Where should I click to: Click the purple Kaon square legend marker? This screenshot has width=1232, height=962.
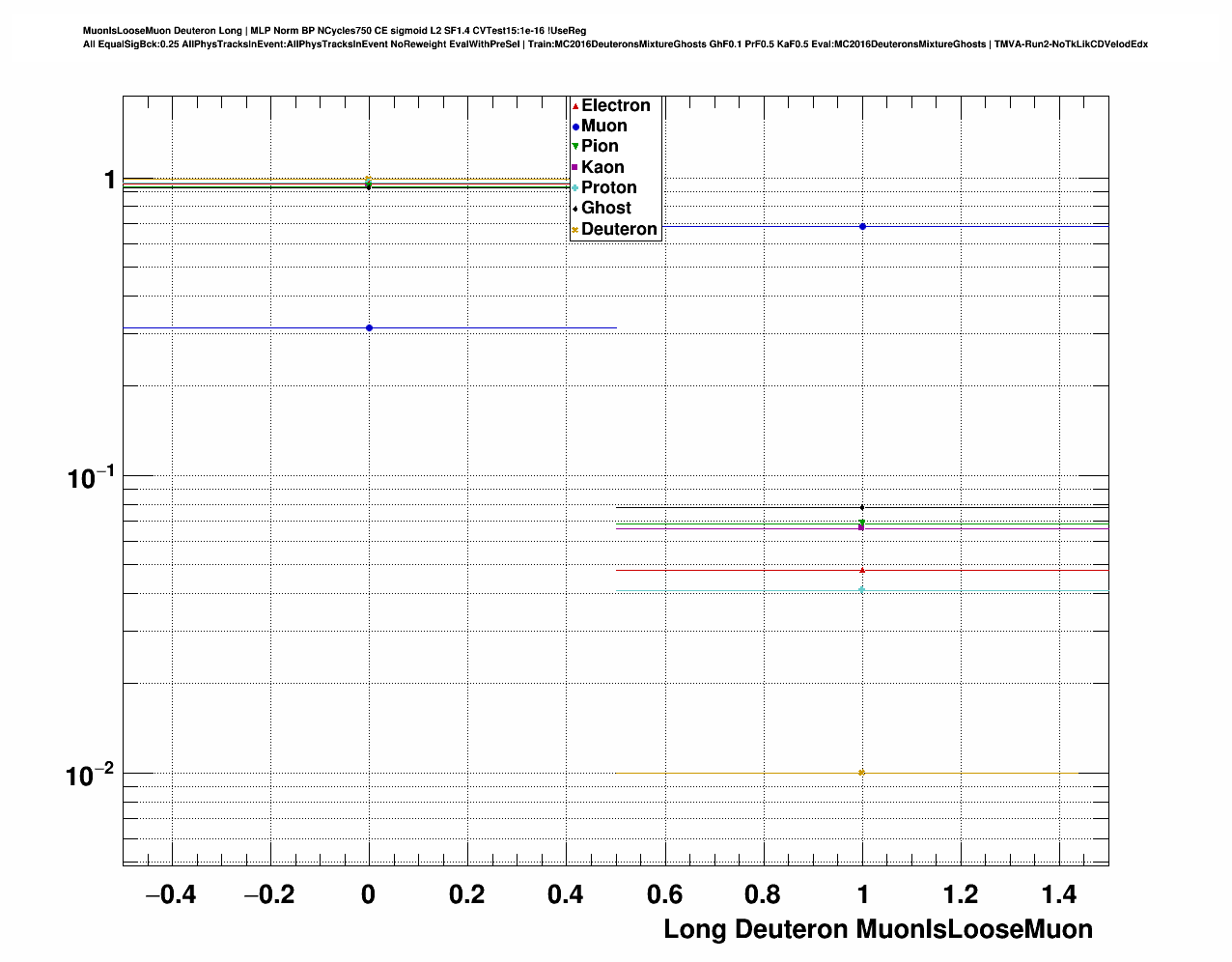tap(575, 168)
